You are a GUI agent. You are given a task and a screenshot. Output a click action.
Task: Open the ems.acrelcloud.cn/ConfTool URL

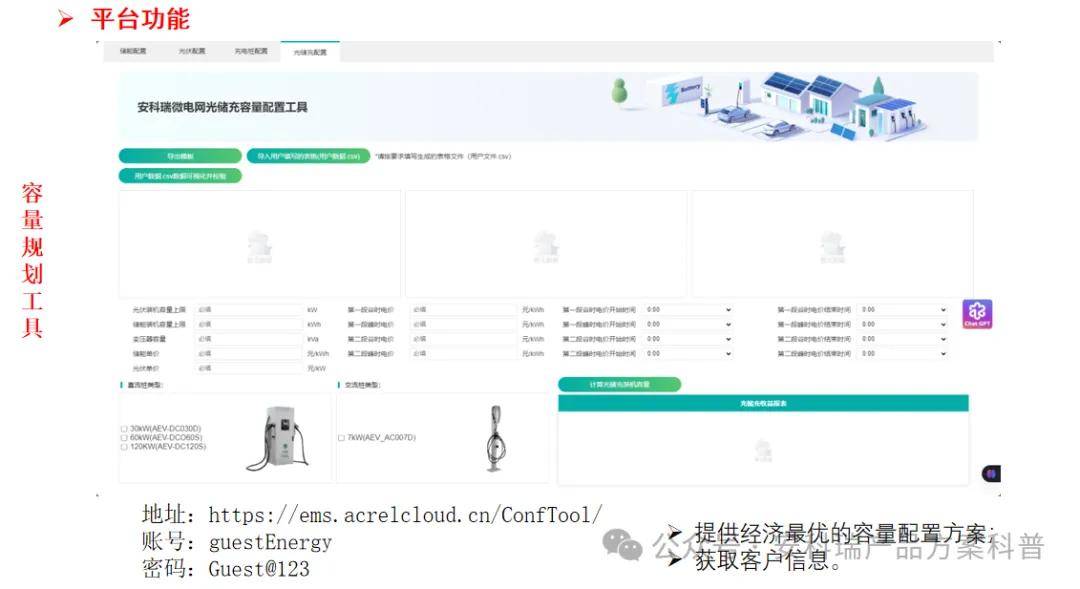click(x=405, y=515)
